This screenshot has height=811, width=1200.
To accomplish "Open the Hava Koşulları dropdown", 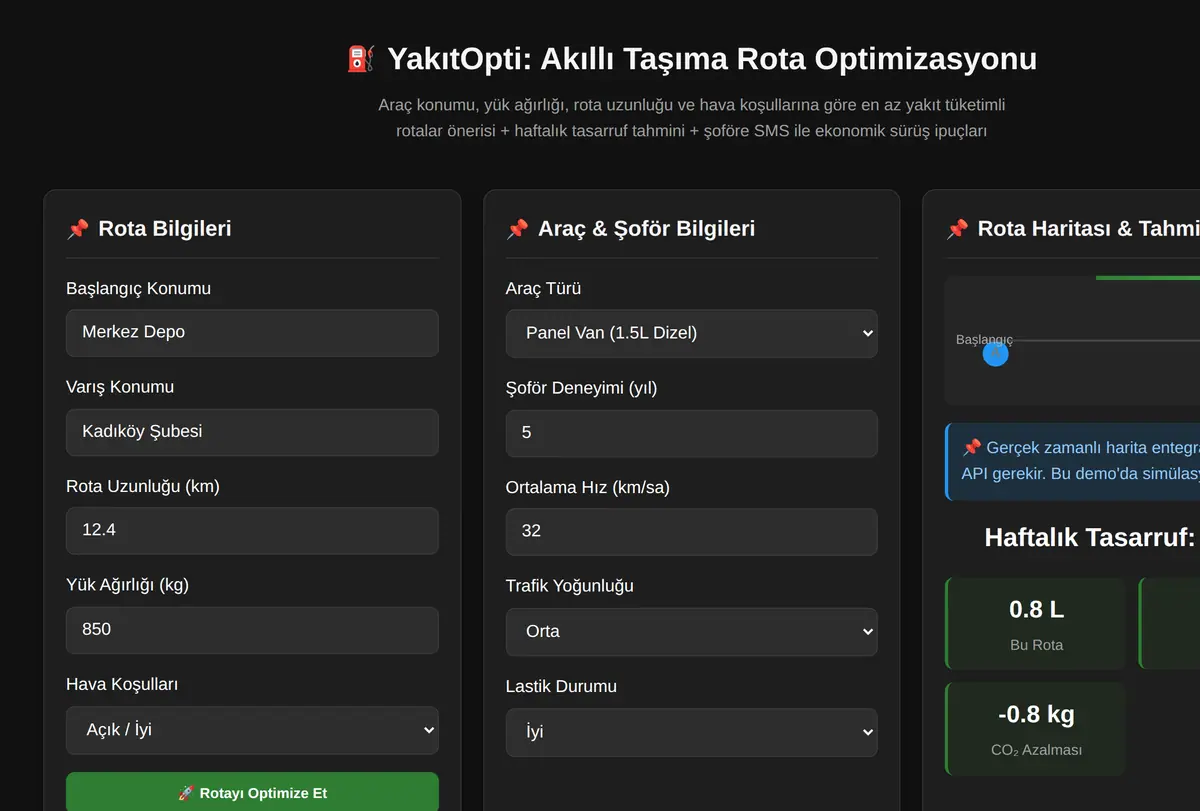I will point(252,730).
